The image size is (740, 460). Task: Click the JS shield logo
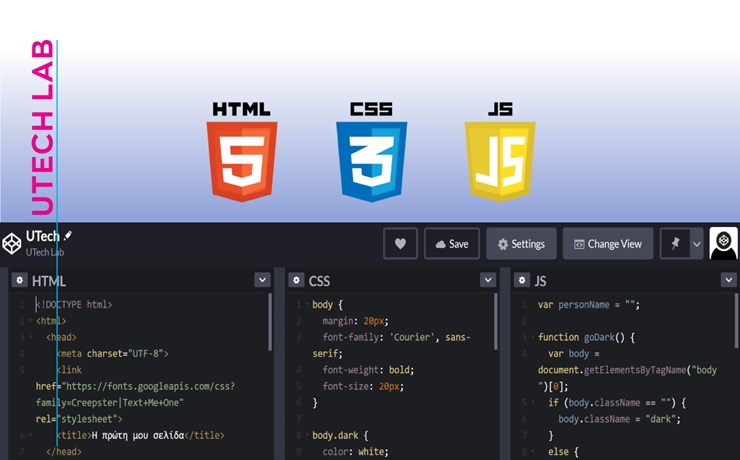(500, 161)
